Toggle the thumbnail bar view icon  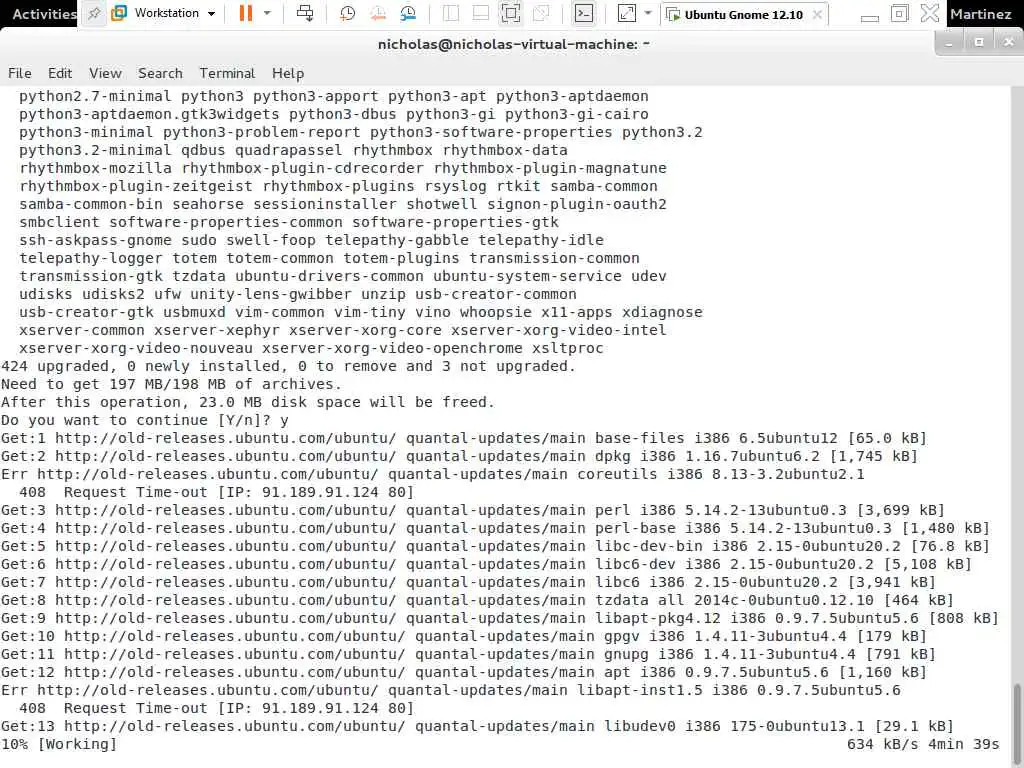point(481,13)
